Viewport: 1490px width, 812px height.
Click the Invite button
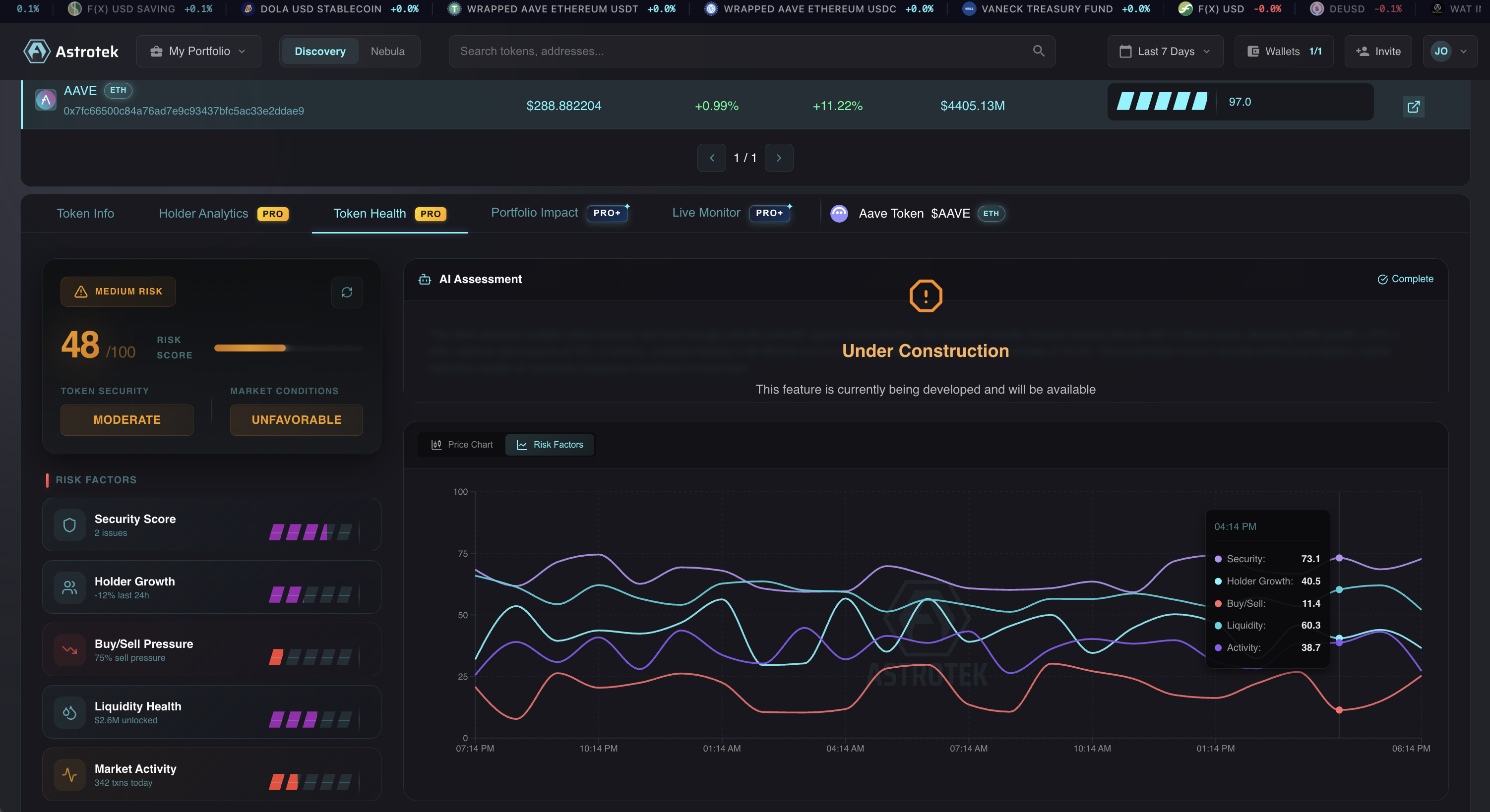1378,52
